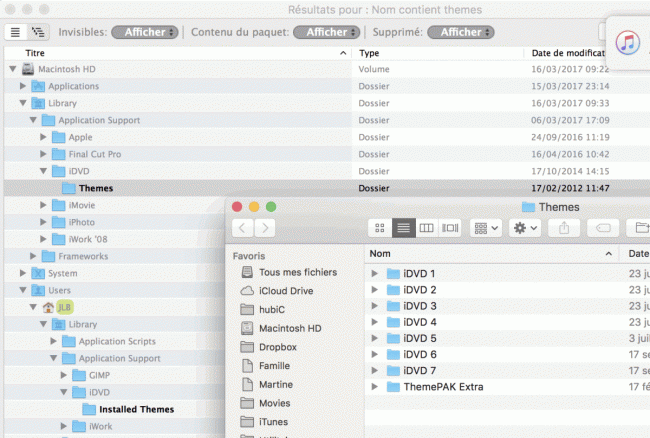The width and height of the screenshot is (650, 438).
Task: Click the Themes window title folder icon
Action: tap(528, 207)
